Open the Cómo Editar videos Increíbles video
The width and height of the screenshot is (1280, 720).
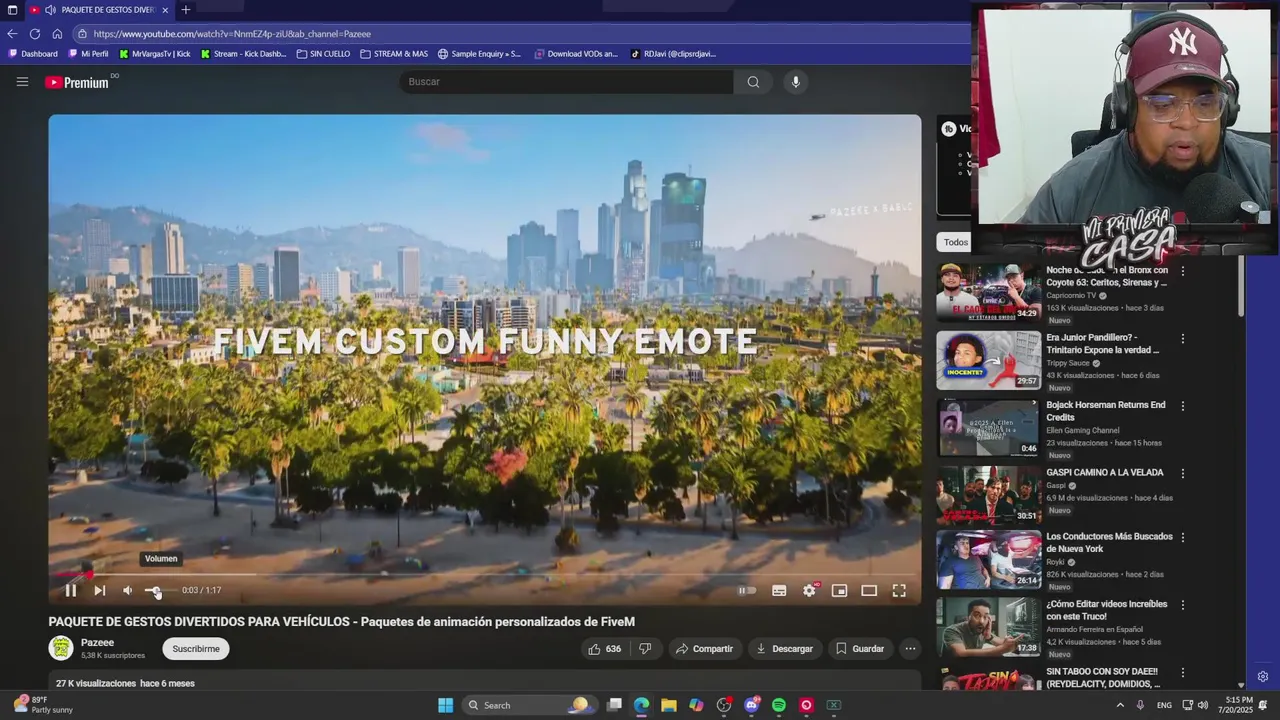988,627
